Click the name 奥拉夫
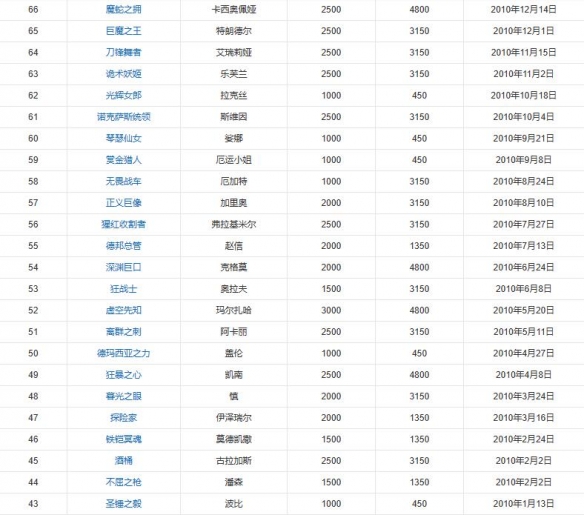 [234, 289]
